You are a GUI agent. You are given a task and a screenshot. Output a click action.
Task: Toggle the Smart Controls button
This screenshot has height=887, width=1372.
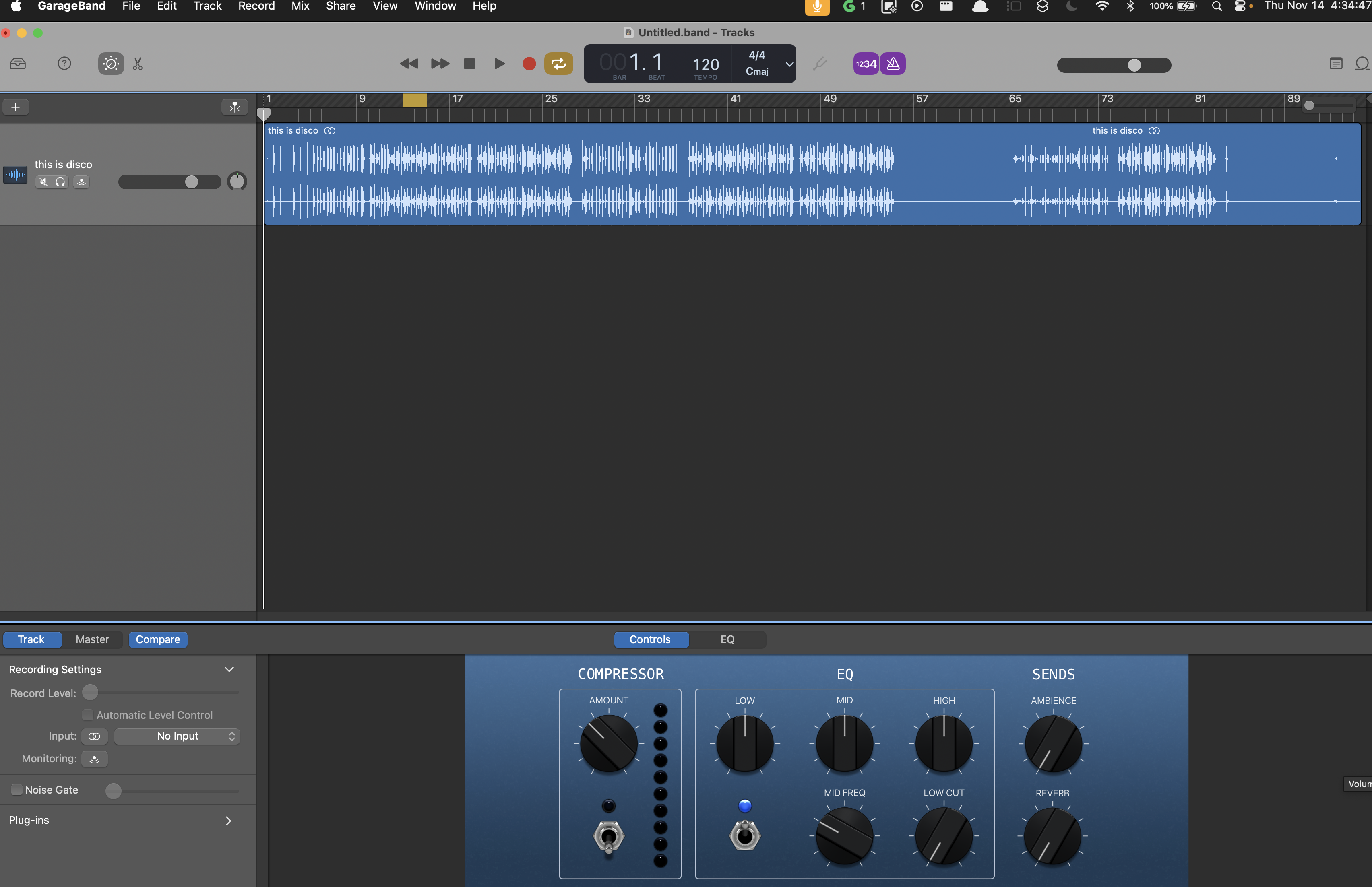(111, 63)
